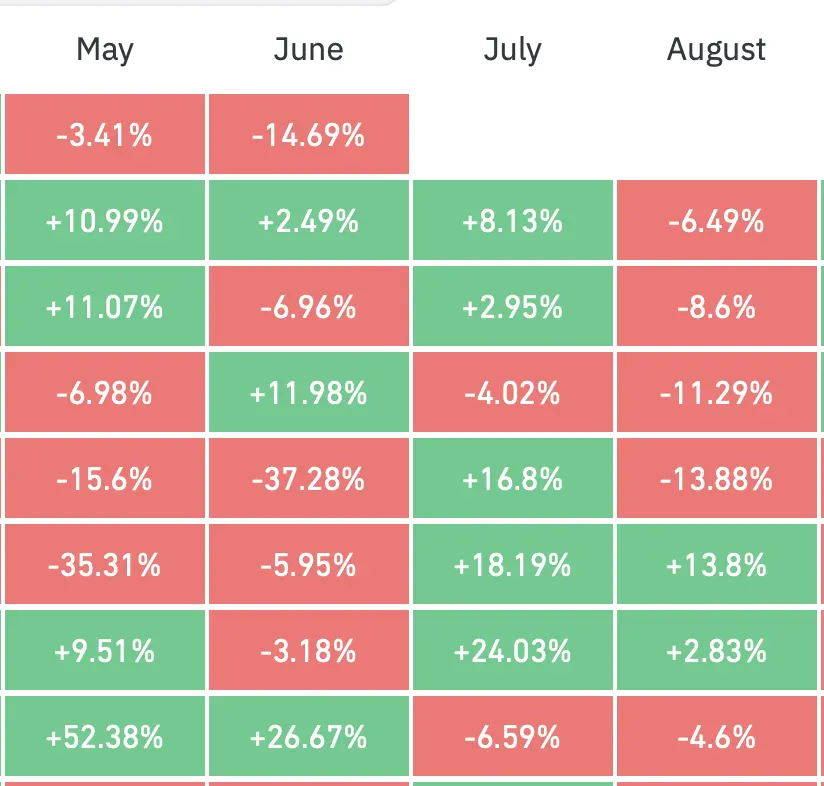The width and height of the screenshot is (824, 786).
Task: Select the -11.29% August cell
Action: pyautogui.click(x=717, y=392)
